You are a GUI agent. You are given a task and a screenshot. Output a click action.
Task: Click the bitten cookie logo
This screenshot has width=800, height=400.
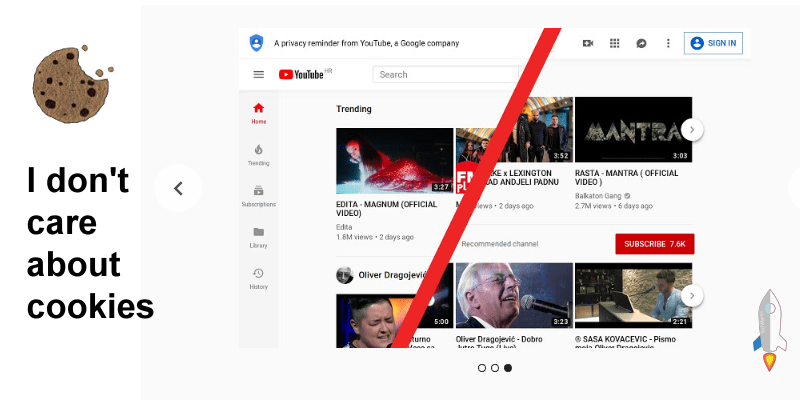69,82
